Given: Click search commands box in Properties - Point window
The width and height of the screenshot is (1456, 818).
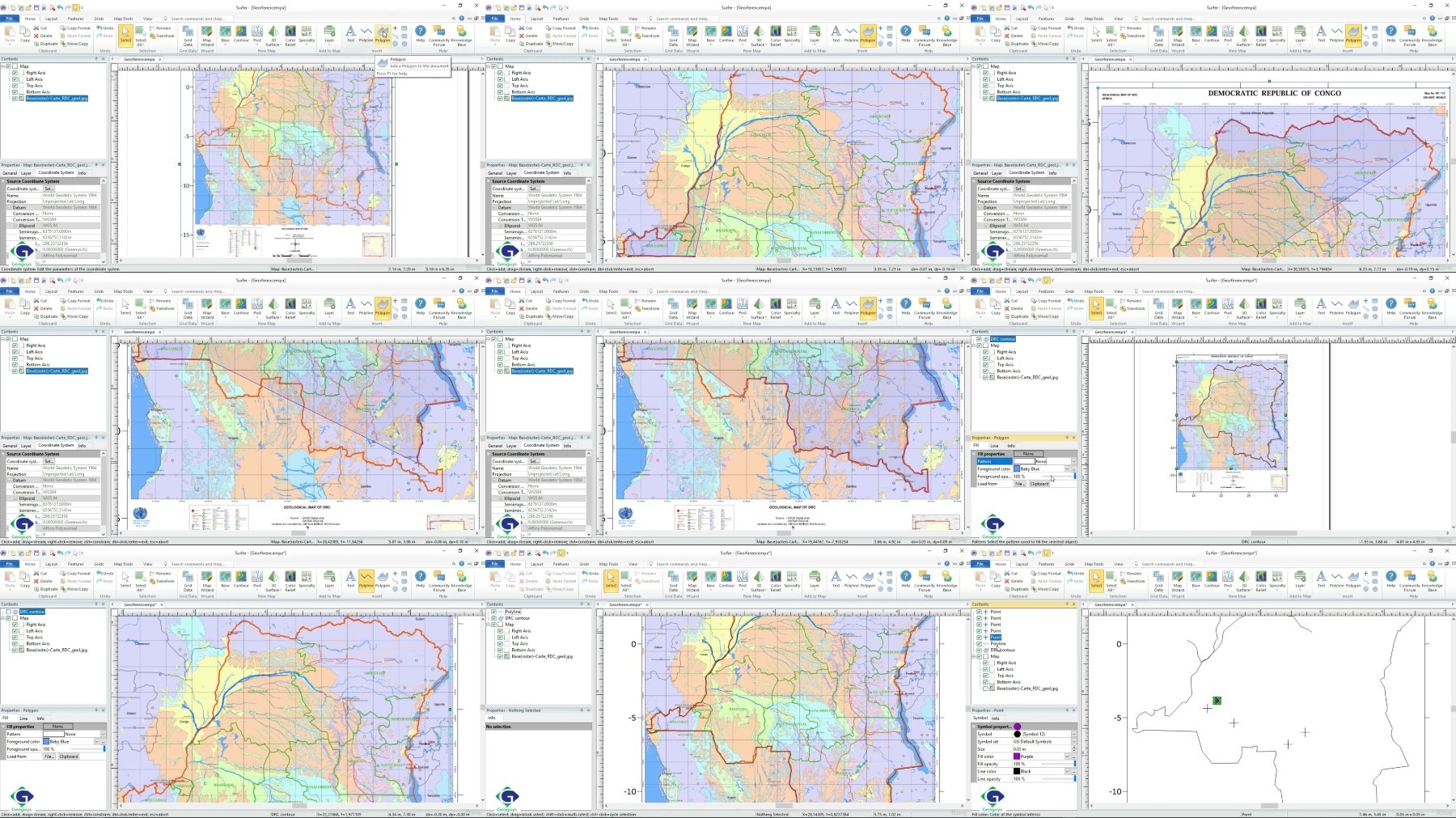Looking at the screenshot, I should coord(1168,563).
